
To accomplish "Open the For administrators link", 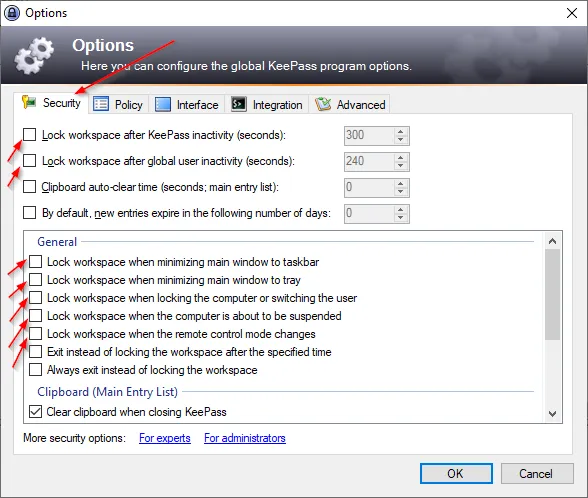I will coord(245,438).
